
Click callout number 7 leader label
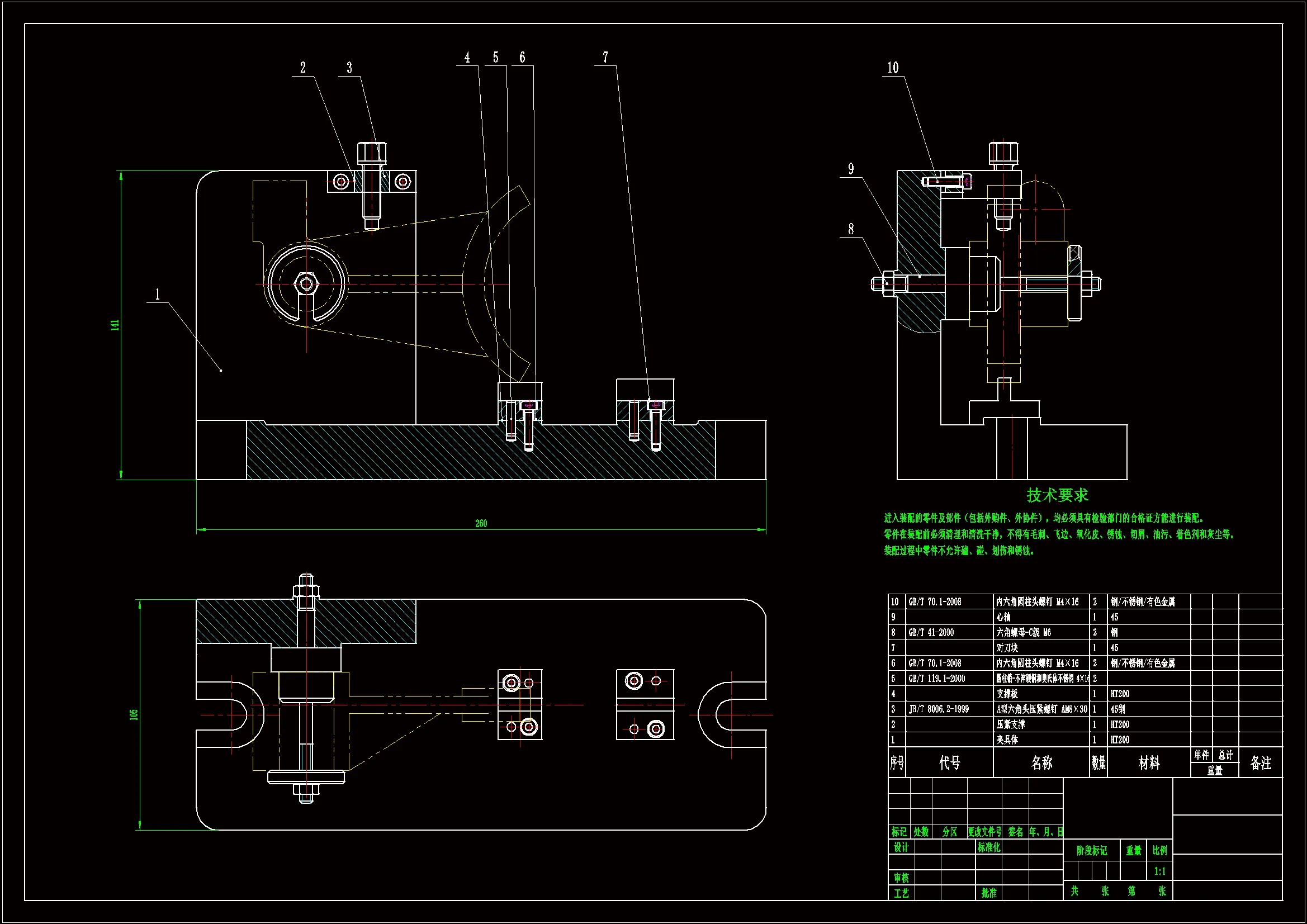(605, 58)
